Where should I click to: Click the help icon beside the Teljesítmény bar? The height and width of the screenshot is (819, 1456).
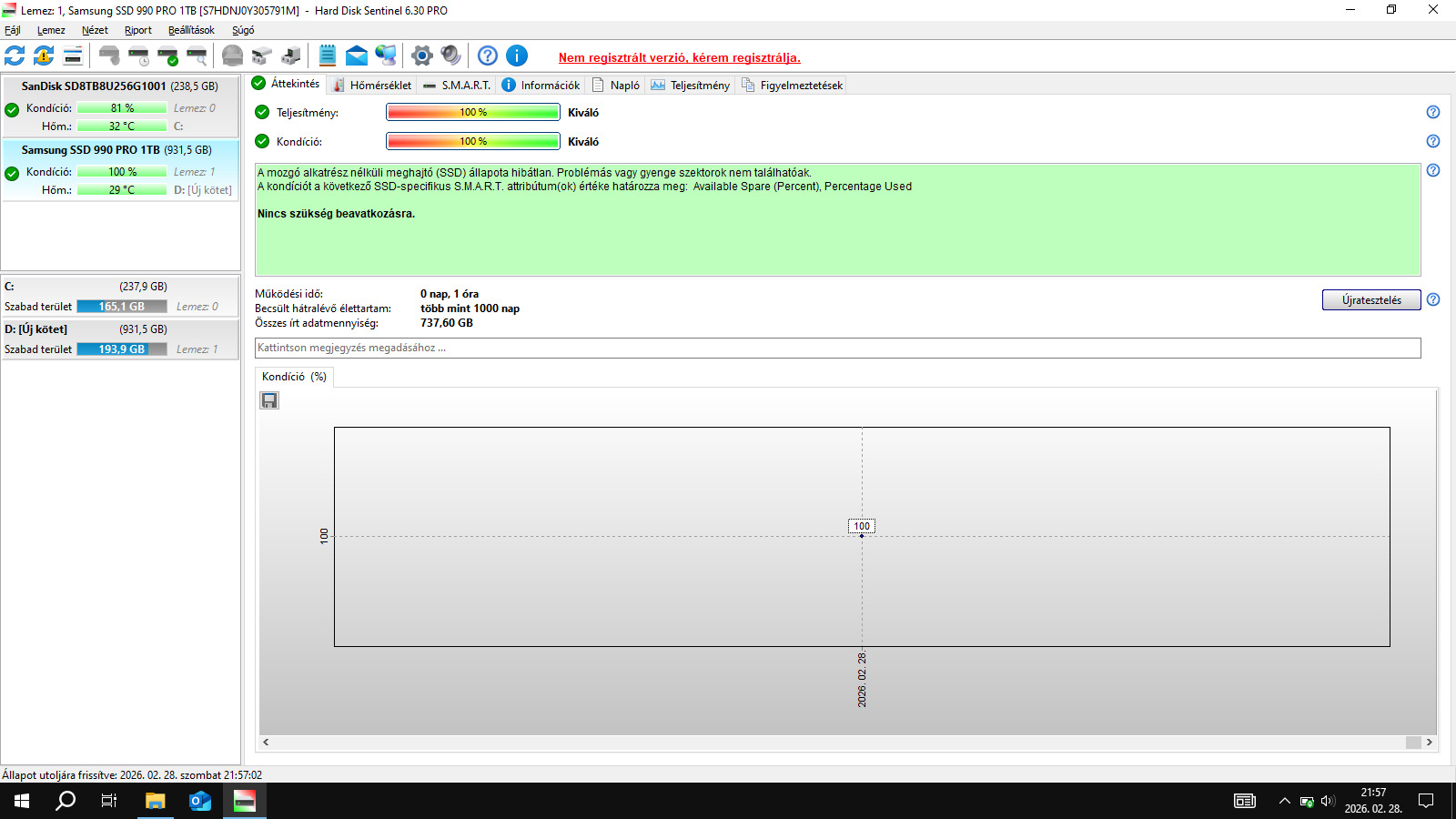coord(1433,112)
